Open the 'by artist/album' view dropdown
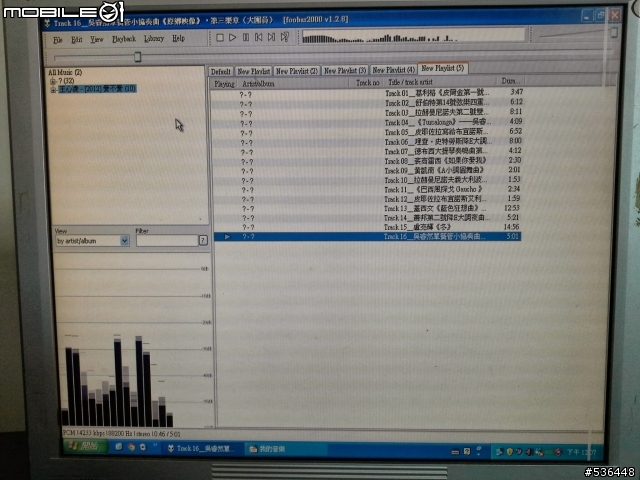Image resolution: width=640 pixels, height=480 pixels. tap(124, 241)
